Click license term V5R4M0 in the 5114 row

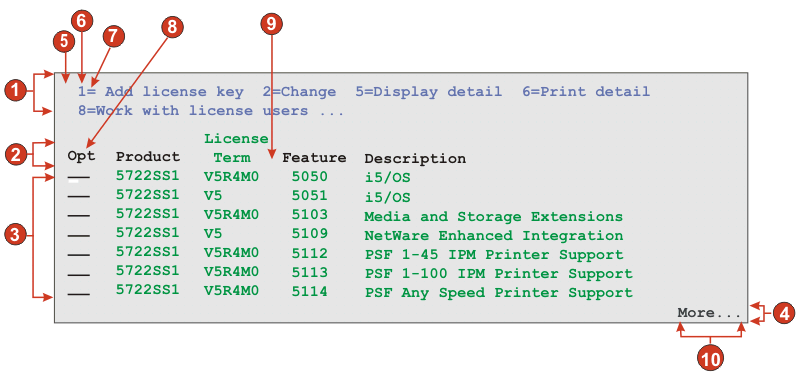(x=232, y=291)
